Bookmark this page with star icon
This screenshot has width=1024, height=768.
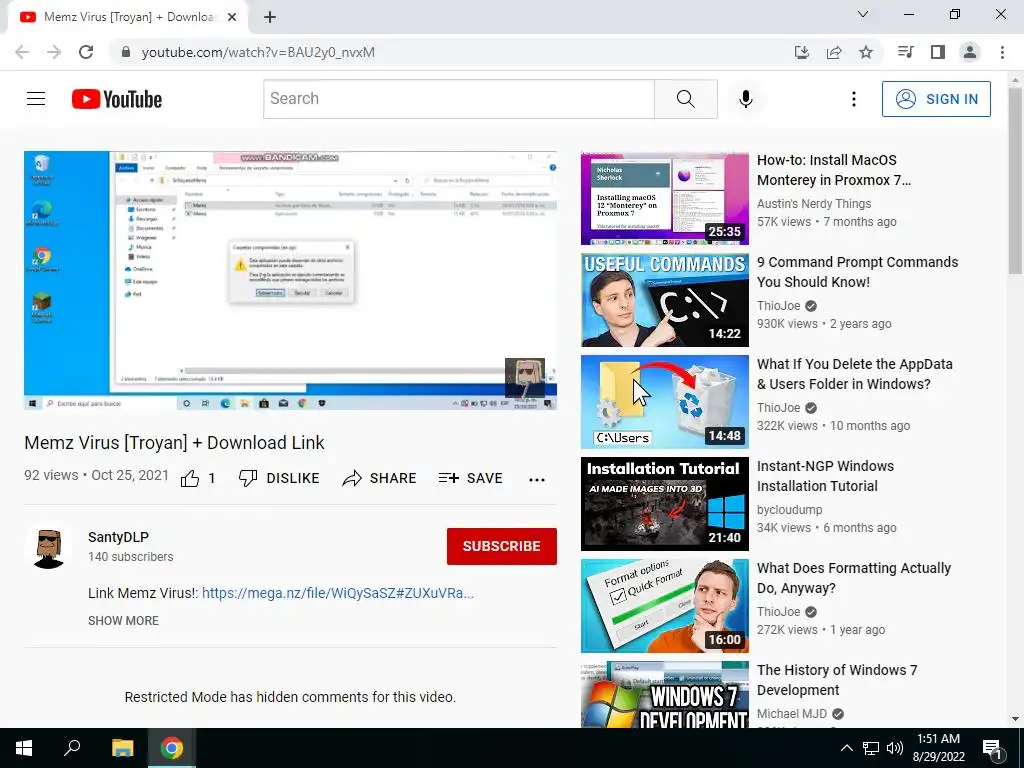point(866,52)
